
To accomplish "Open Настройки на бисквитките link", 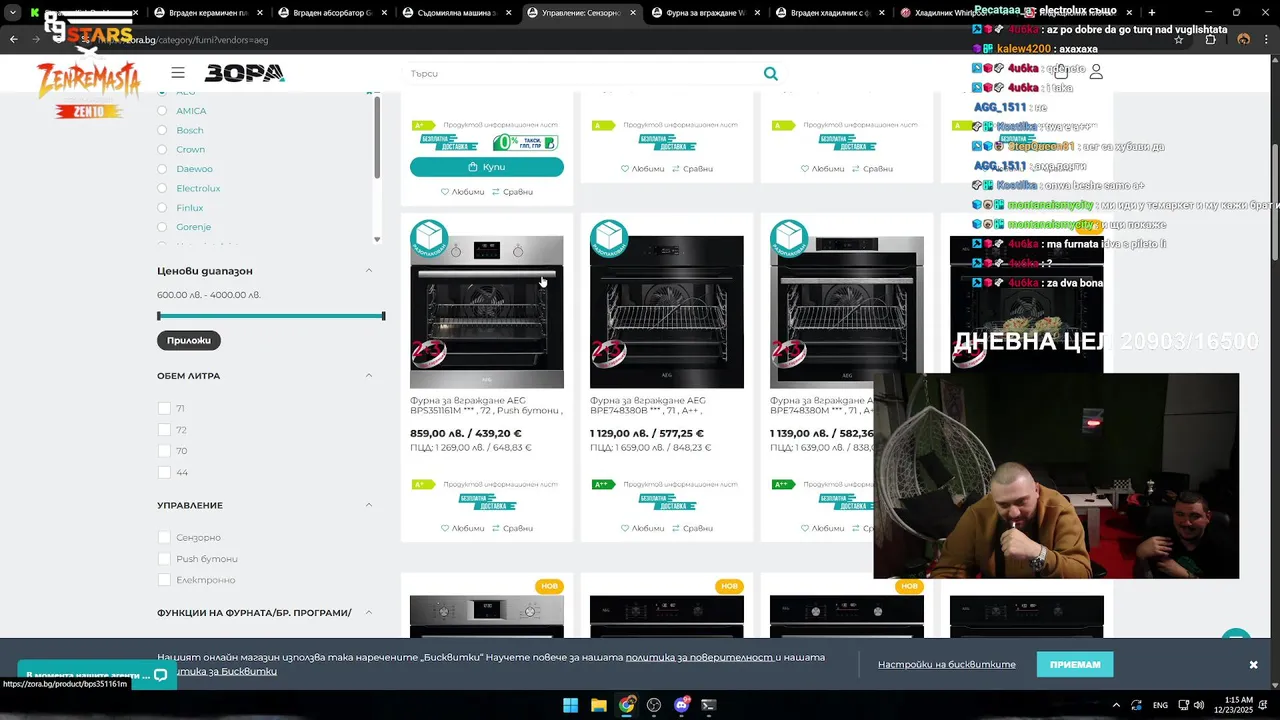I will [947, 665].
